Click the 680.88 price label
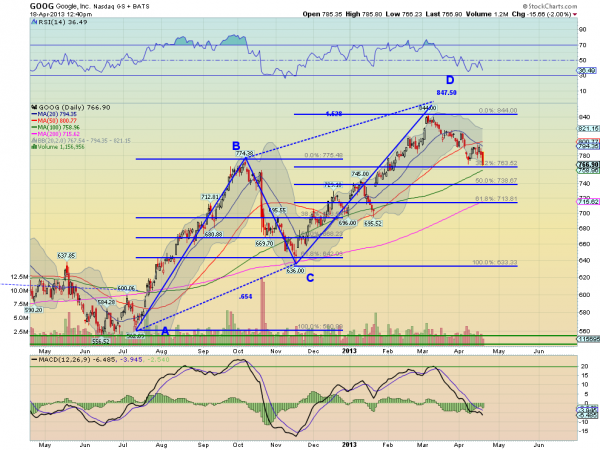The width and height of the screenshot is (600, 450). click(x=214, y=234)
